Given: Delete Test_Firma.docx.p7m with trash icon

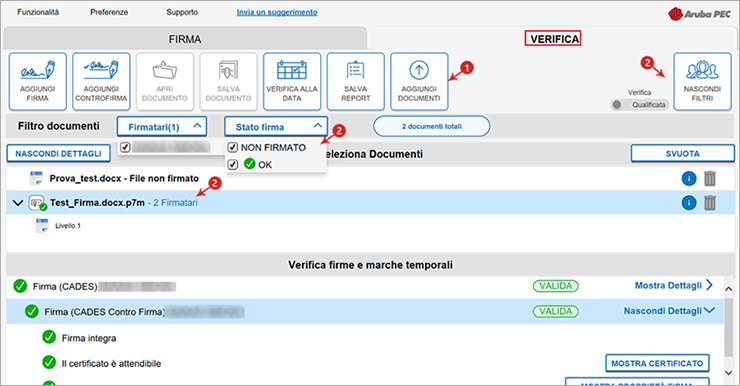Looking at the screenshot, I should [x=710, y=203].
